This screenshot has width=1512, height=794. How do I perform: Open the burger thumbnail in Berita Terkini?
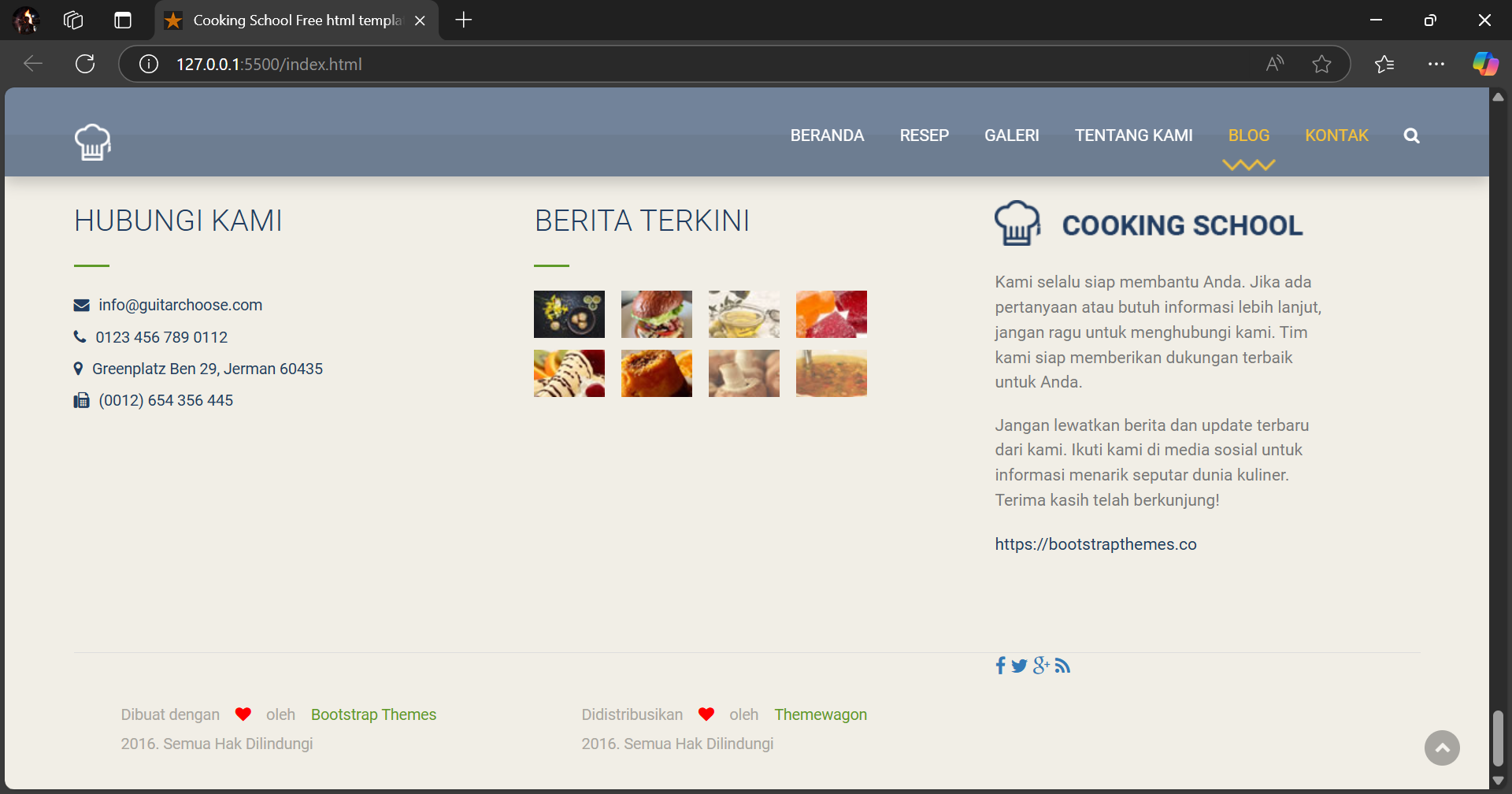tap(656, 314)
